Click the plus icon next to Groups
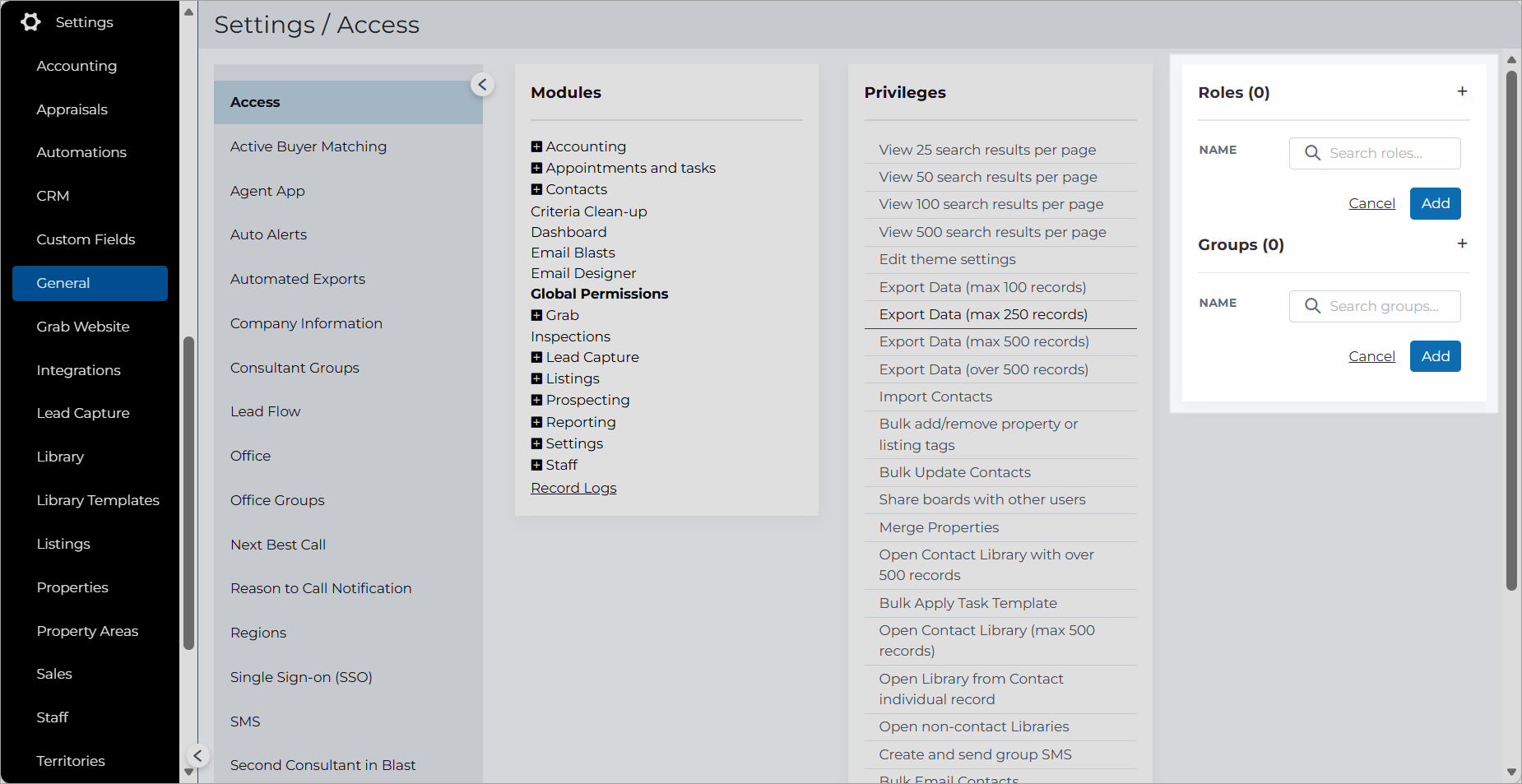The height and width of the screenshot is (784, 1522). 1462,244
